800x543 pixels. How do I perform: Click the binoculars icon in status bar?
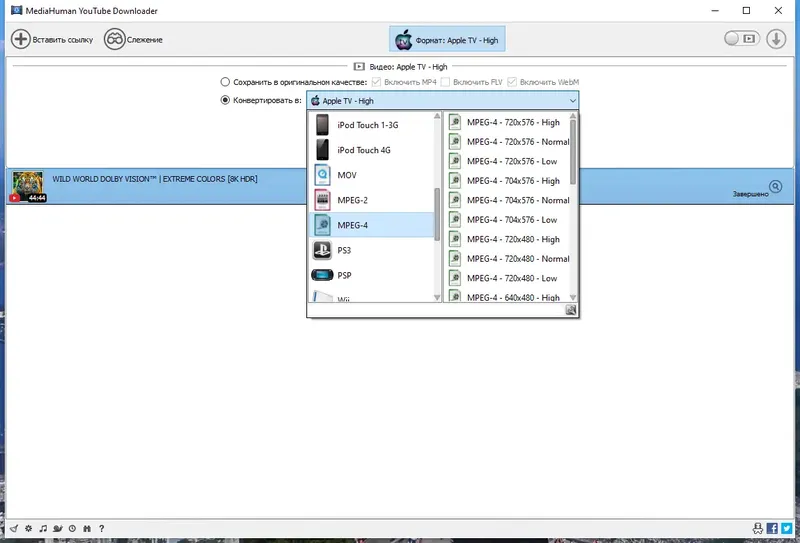coord(87,529)
